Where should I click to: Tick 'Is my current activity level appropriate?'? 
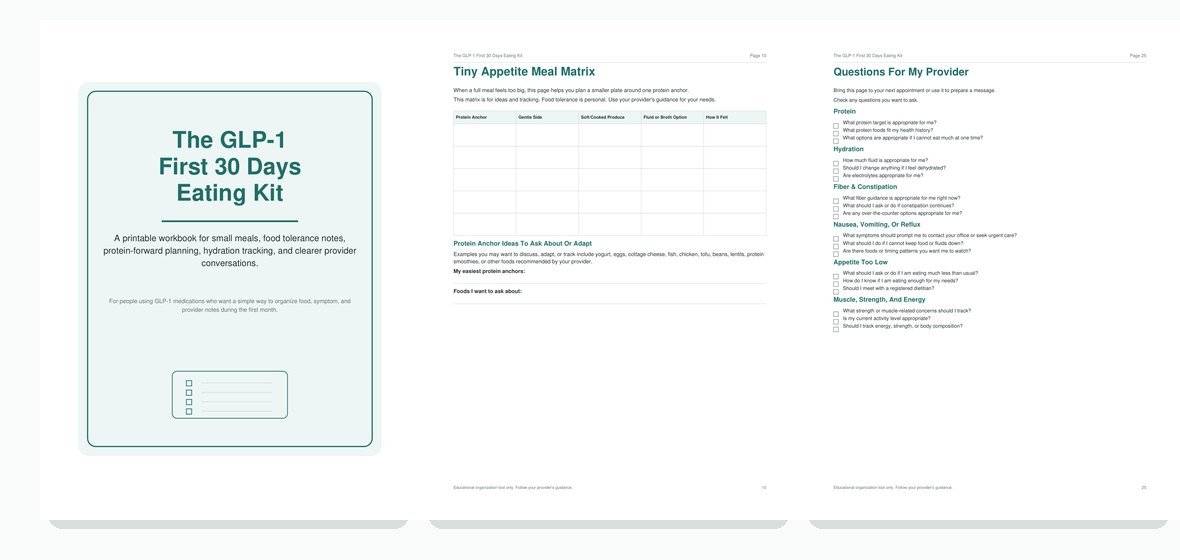(836, 321)
